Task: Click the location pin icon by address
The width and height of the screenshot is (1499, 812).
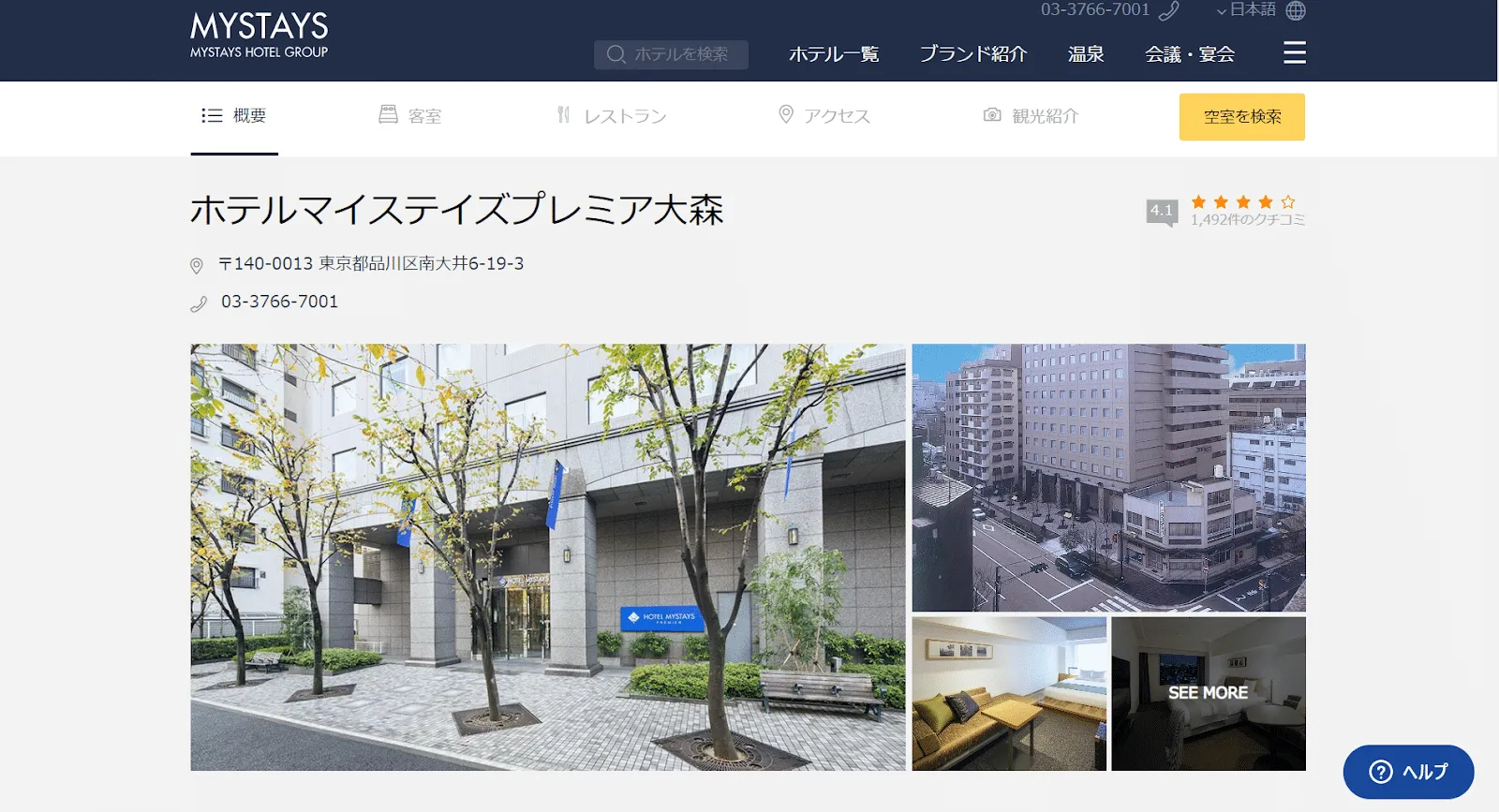Action: pos(197,266)
